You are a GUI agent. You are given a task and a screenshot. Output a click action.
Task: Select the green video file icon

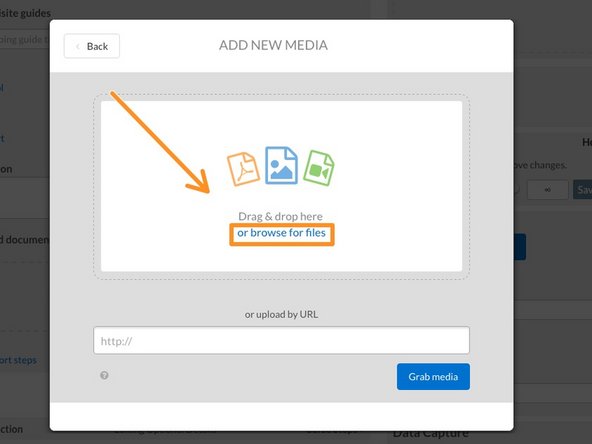(x=319, y=168)
